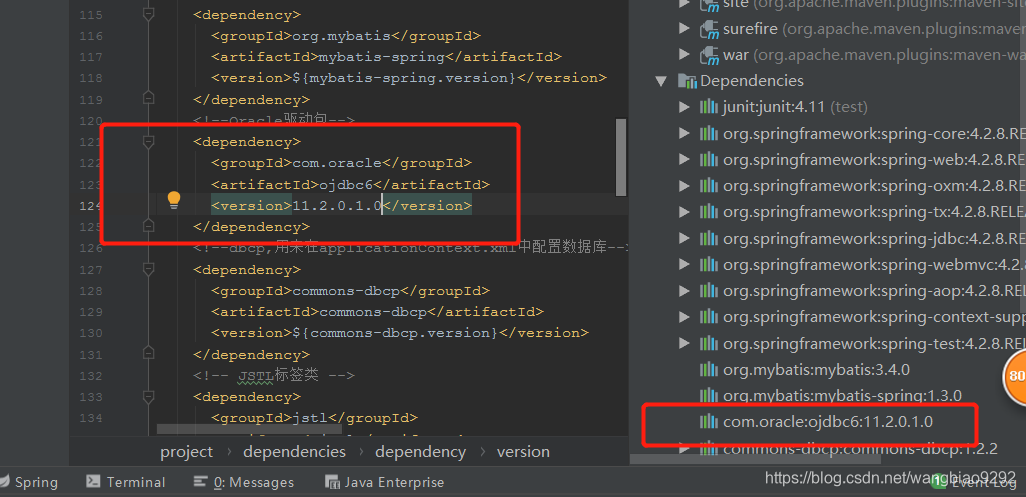Click the spring-core library icon
The height and width of the screenshot is (497, 1026).
tap(709, 133)
